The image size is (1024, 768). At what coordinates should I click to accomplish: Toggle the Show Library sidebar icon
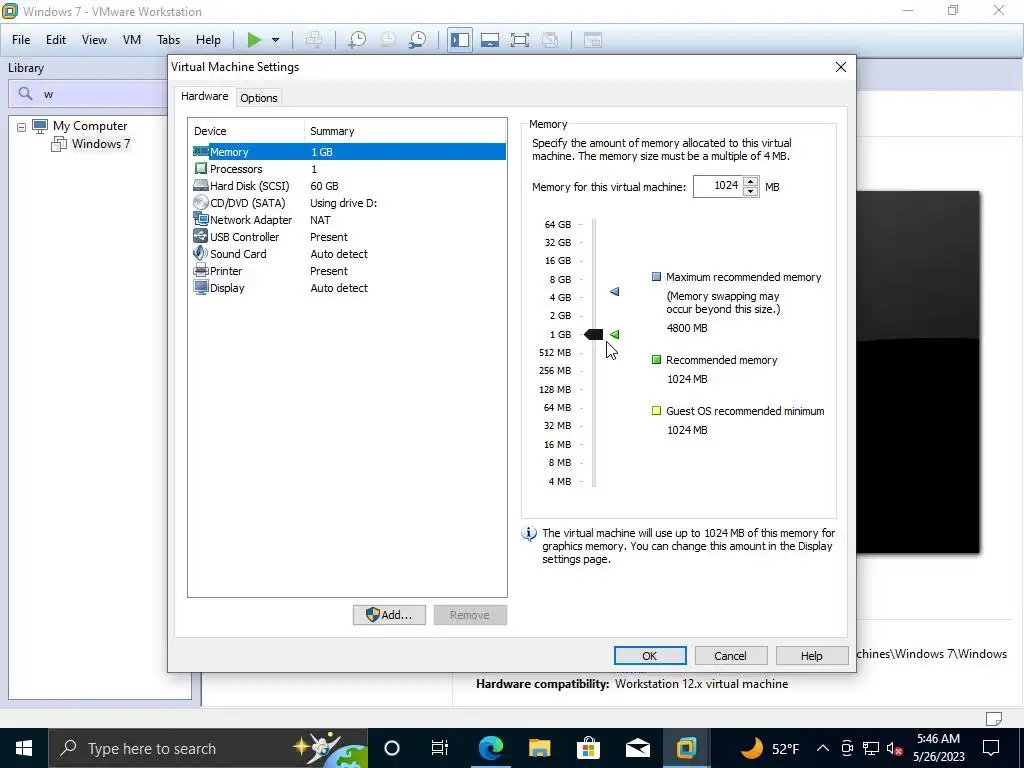pos(460,40)
